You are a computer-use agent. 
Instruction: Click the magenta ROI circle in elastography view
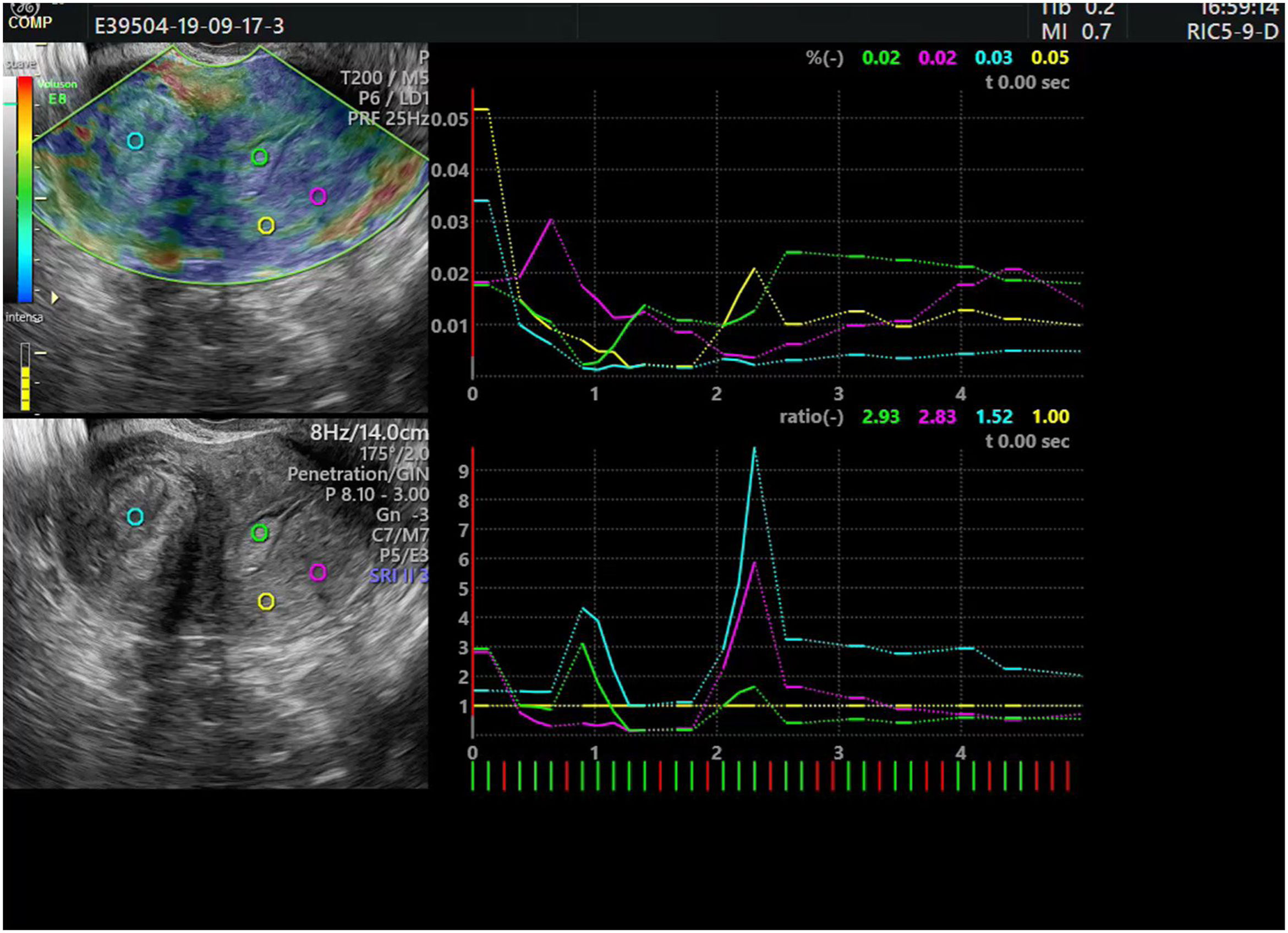[318, 196]
